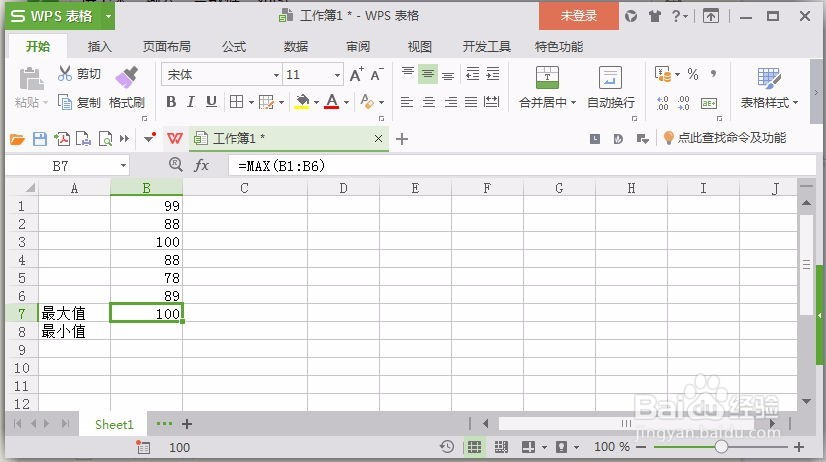Viewport: 826px width, 462px height.
Task: Open the WPS 表格 application menu arrow
Action: coord(108,16)
